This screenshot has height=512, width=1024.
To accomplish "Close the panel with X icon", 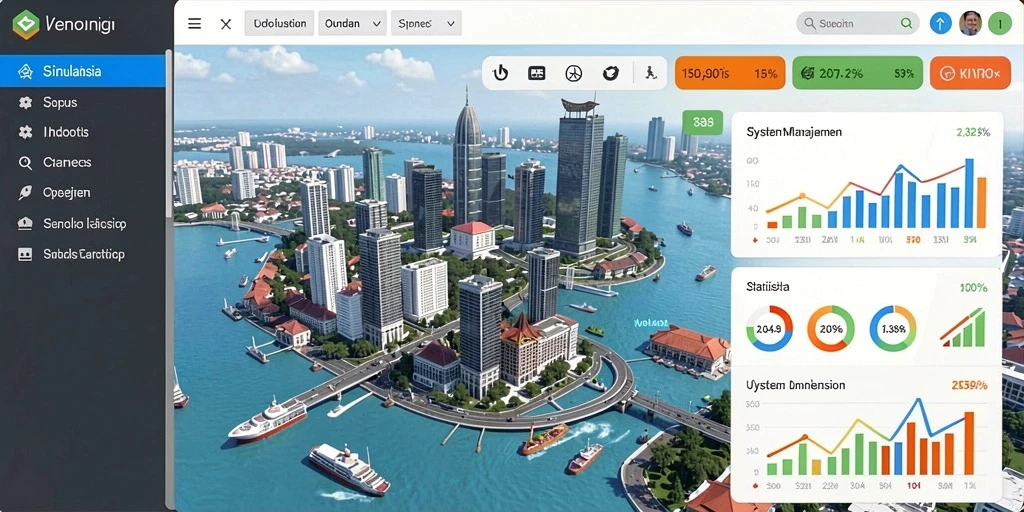I will pos(226,24).
